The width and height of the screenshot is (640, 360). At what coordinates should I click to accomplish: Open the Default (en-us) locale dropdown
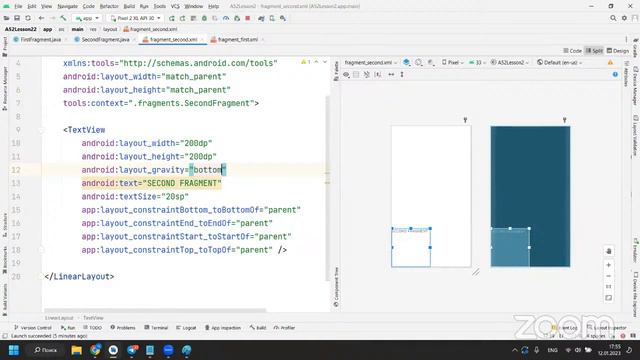click(559, 62)
